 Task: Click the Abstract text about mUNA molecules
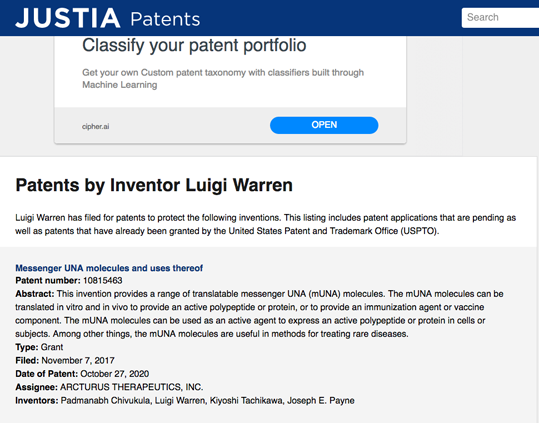(x=259, y=314)
